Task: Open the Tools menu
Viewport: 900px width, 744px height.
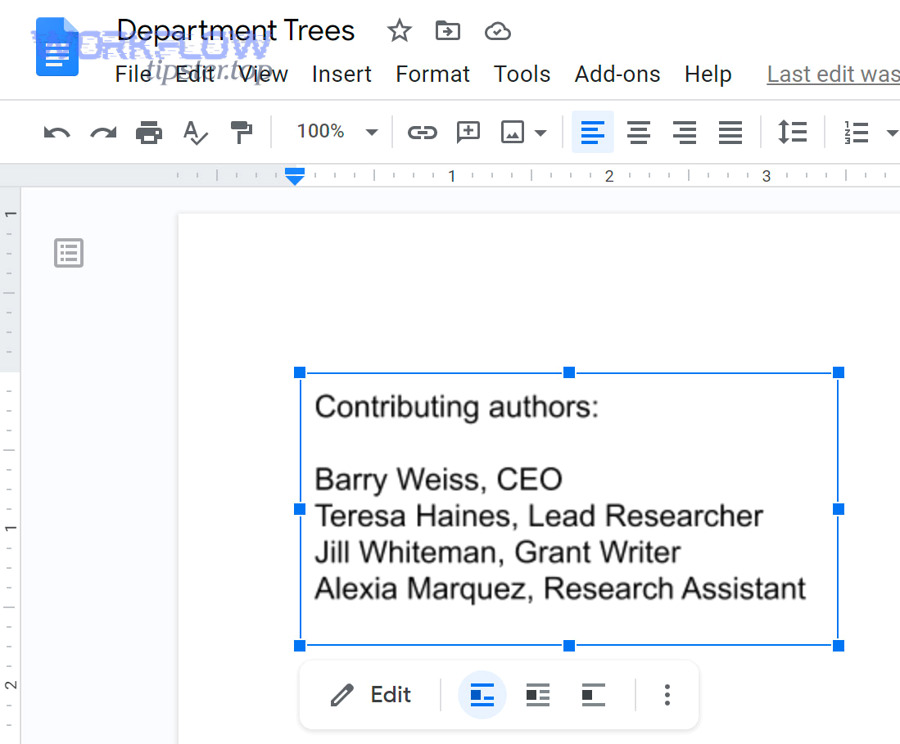Action: click(x=522, y=73)
